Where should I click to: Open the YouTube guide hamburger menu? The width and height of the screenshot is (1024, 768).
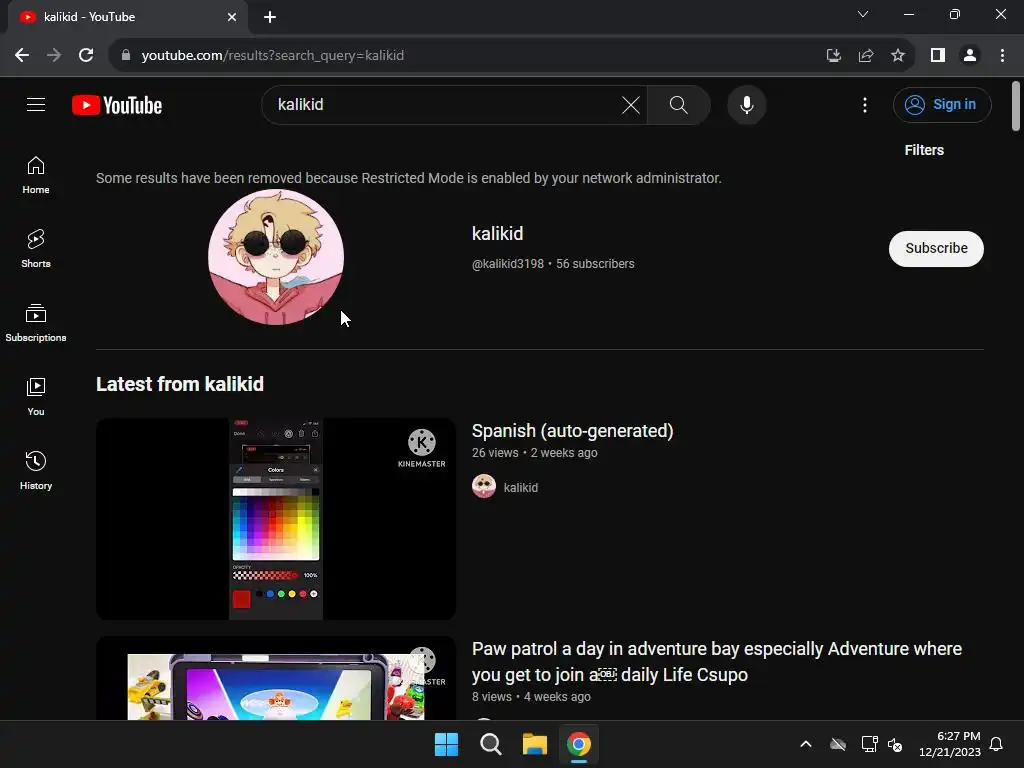(x=36, y=104)
